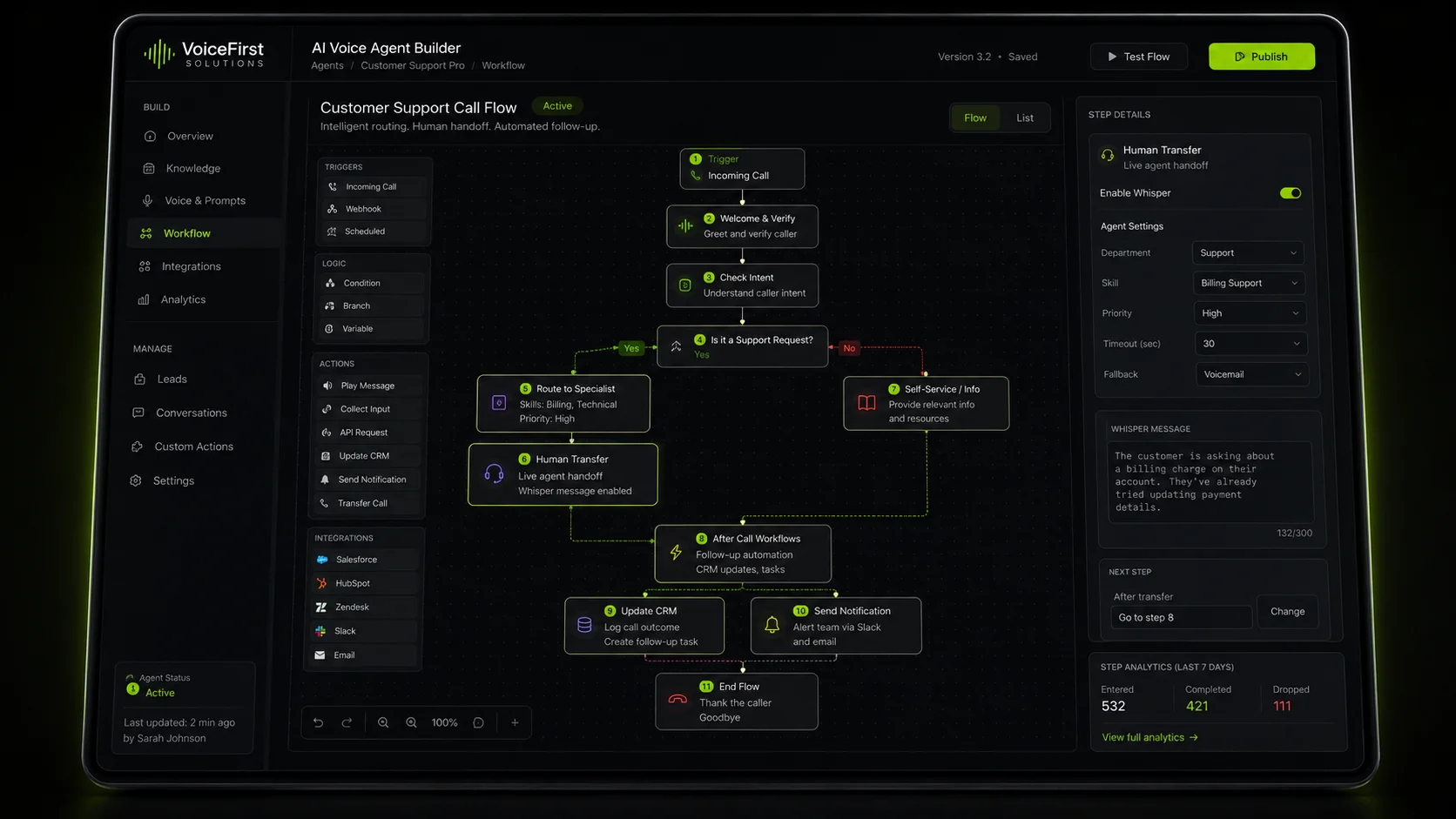Add Play Message action from palette
Viewport: 1456px width, 819px height.
[x=368, y=386]
